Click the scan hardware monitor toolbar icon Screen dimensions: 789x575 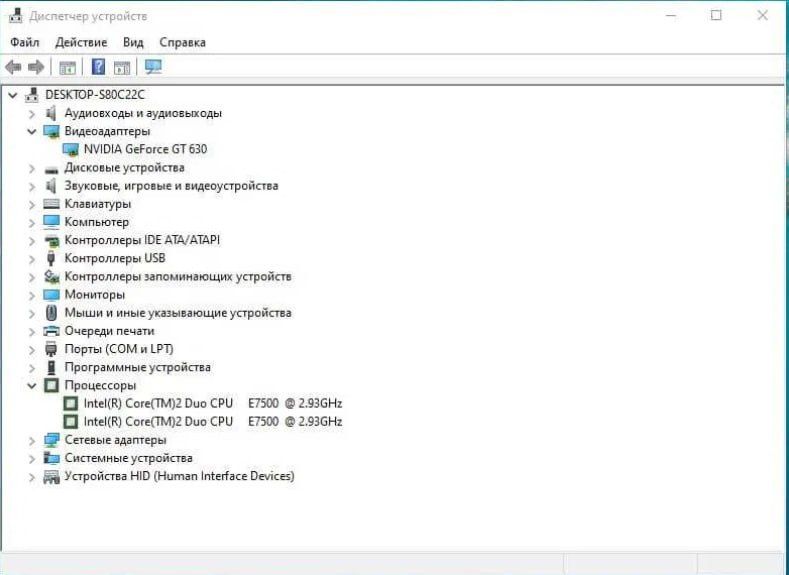pos(153,66)
